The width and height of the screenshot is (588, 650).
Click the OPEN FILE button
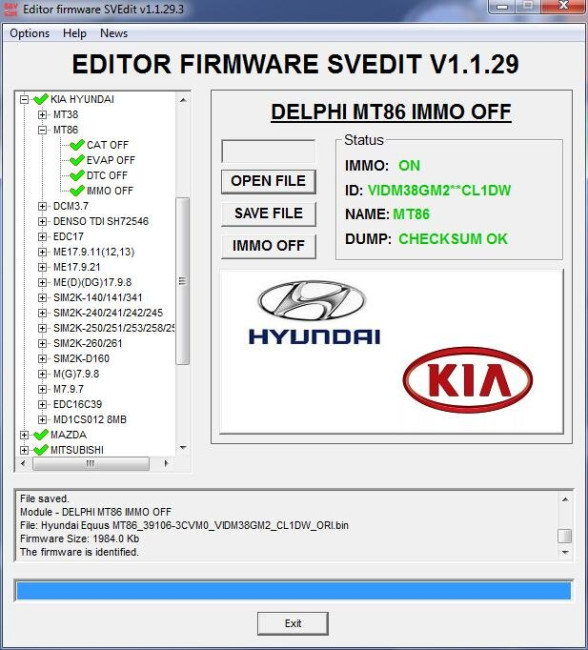click(268, 181)
